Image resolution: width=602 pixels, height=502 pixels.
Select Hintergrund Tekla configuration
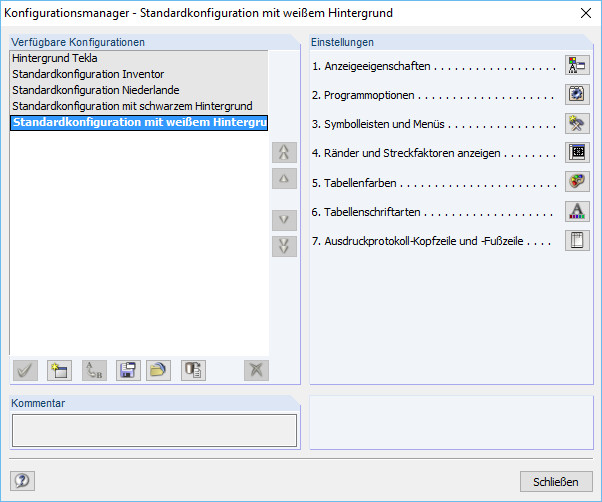[x=139, y=58]
